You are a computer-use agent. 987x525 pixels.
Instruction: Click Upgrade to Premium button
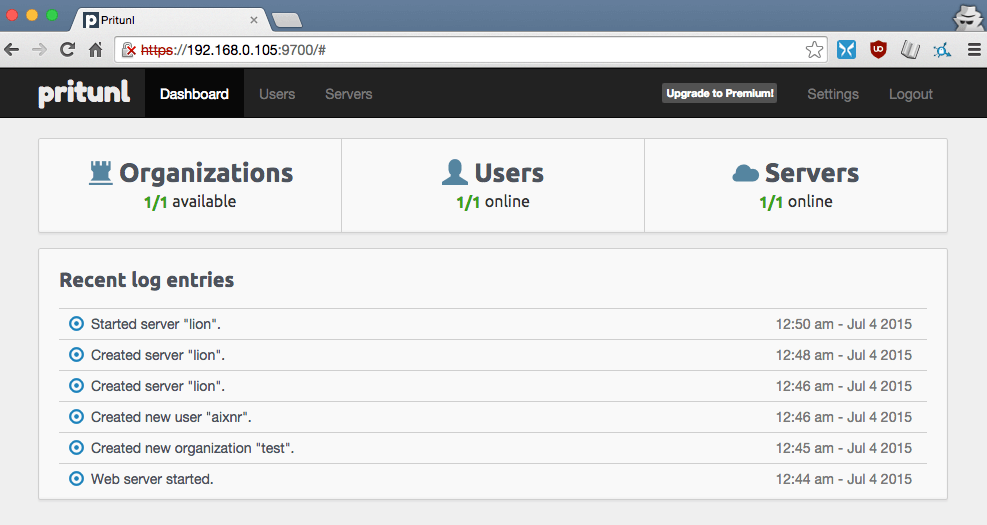tap(719, 93)
